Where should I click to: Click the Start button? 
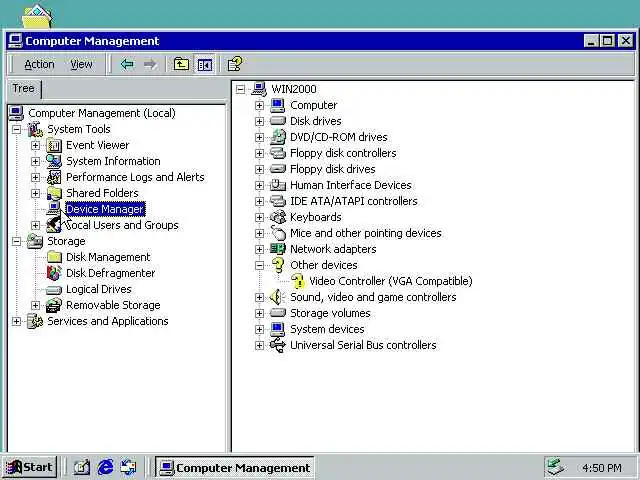29,467
